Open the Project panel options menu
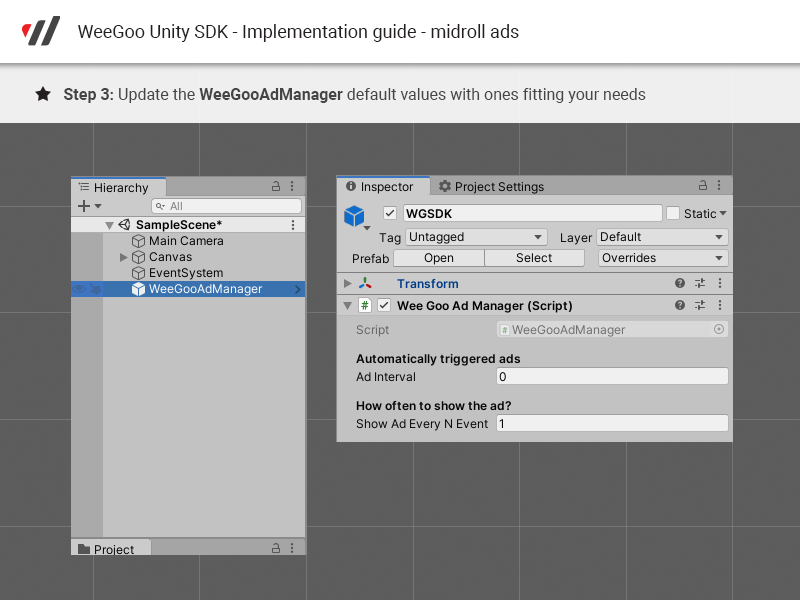Image resolution: width=800 pixels, height=600 pixels. click(x=292, y=548)
